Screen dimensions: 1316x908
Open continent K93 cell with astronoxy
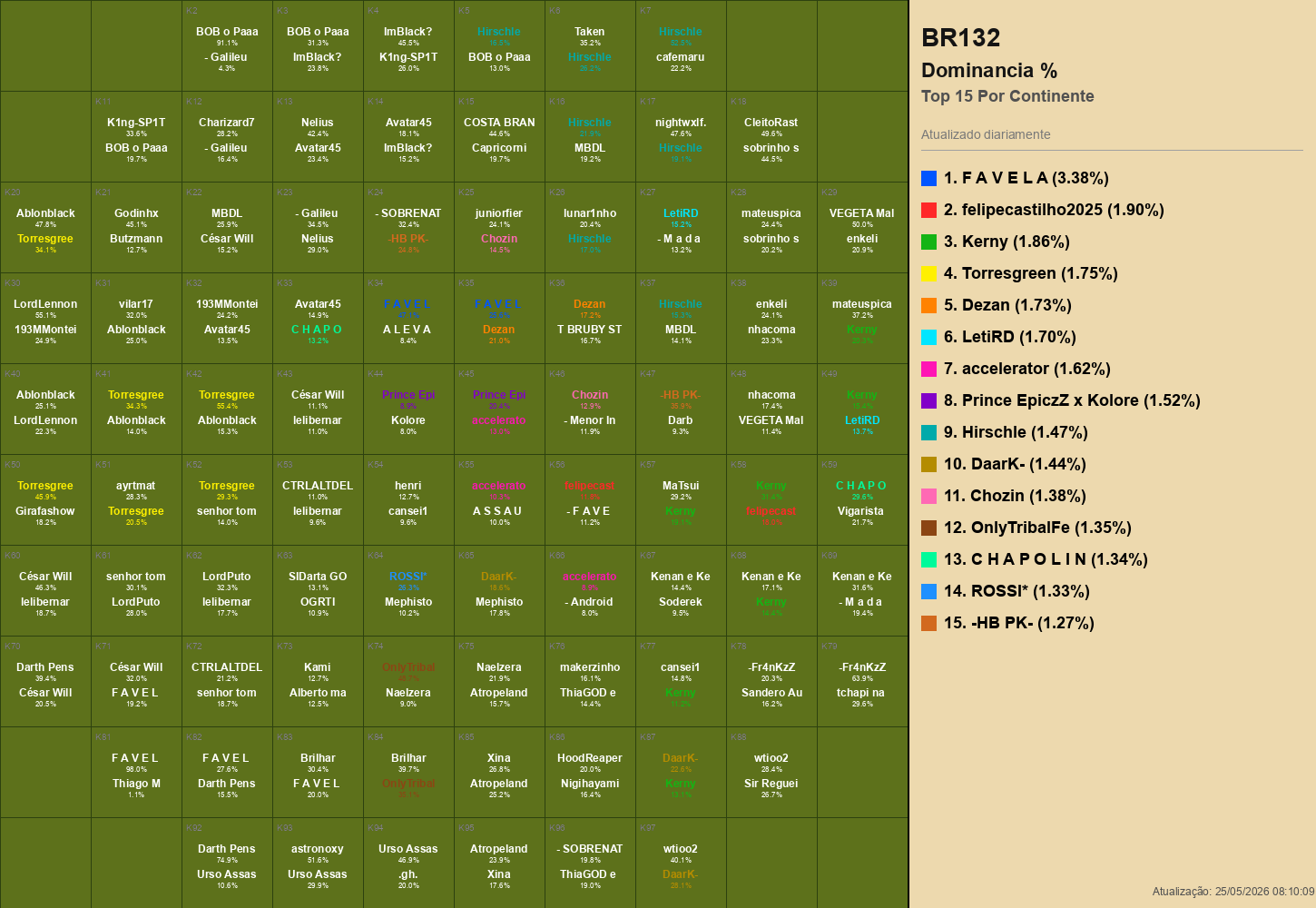point(318,863)
